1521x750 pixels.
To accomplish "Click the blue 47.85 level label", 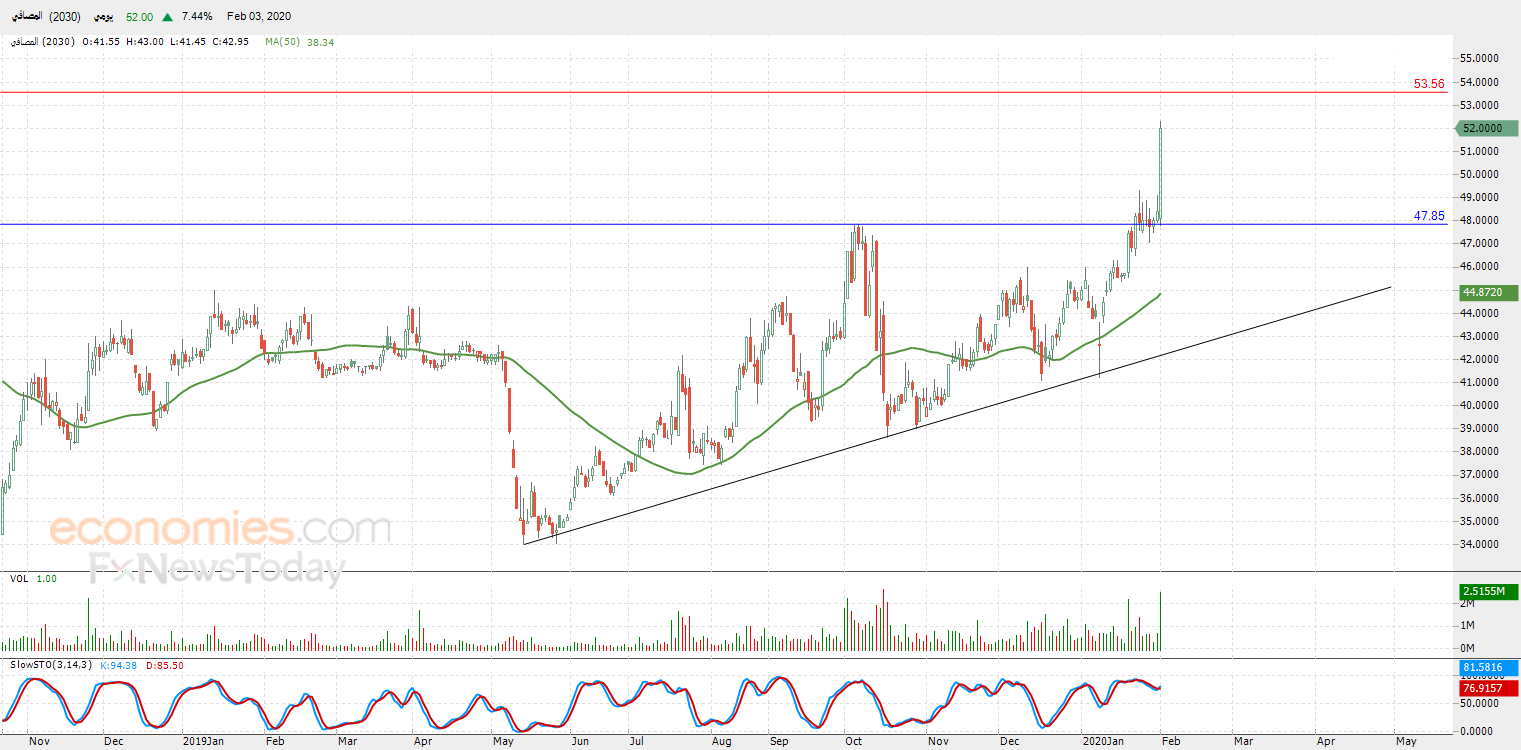I will click(x=1429, y=215).
